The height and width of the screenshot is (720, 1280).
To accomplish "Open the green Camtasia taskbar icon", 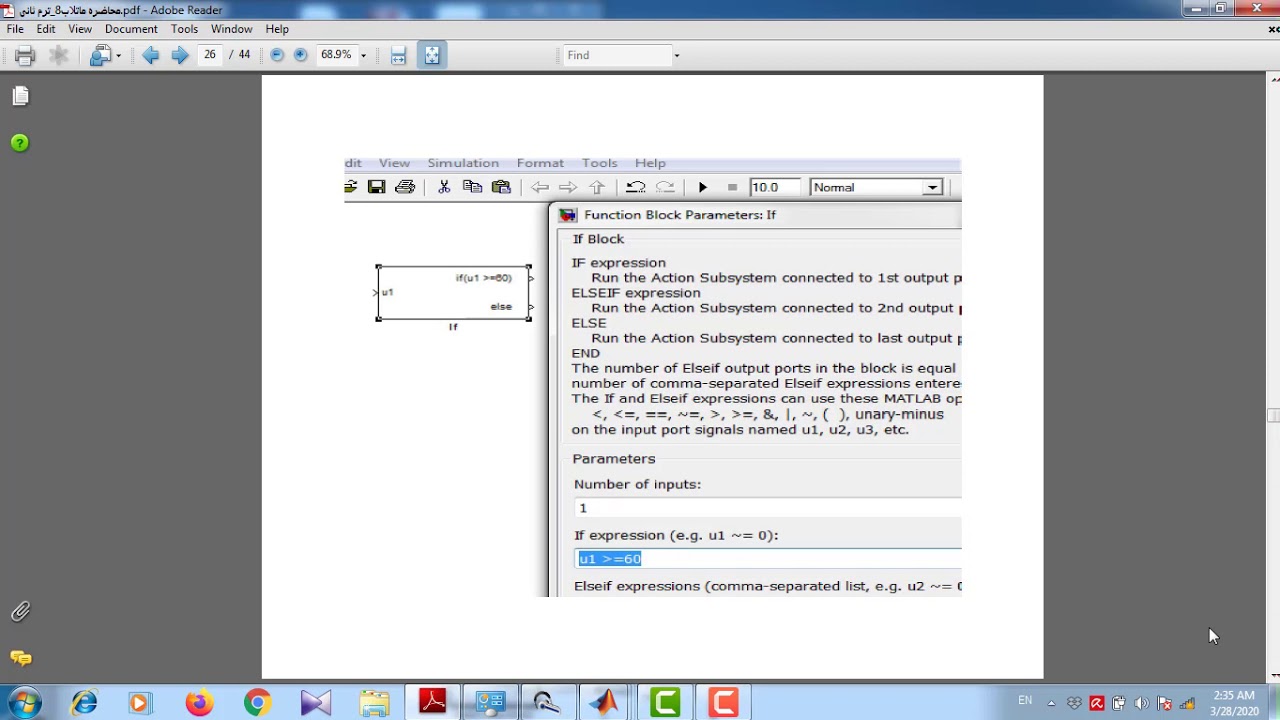I will tap(664, 703).
